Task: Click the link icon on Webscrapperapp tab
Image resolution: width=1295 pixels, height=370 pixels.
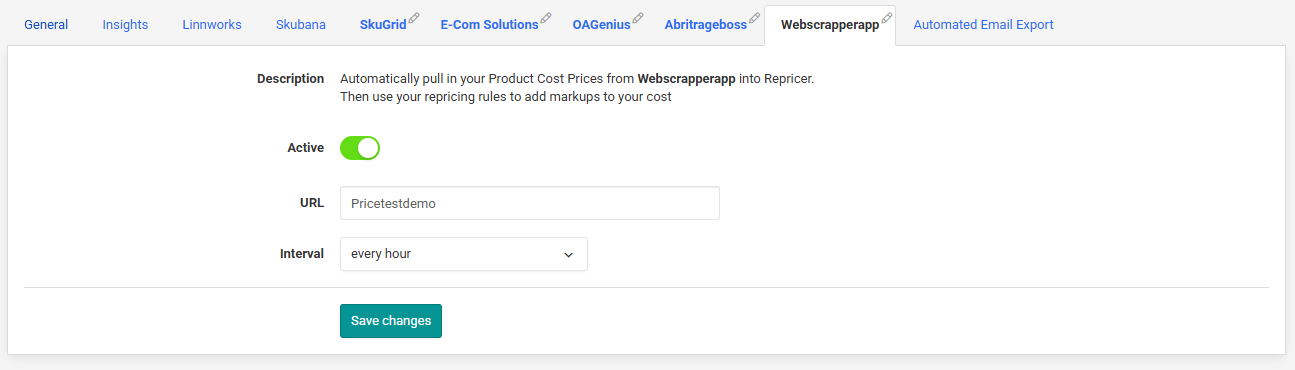Action: point(886,18)
